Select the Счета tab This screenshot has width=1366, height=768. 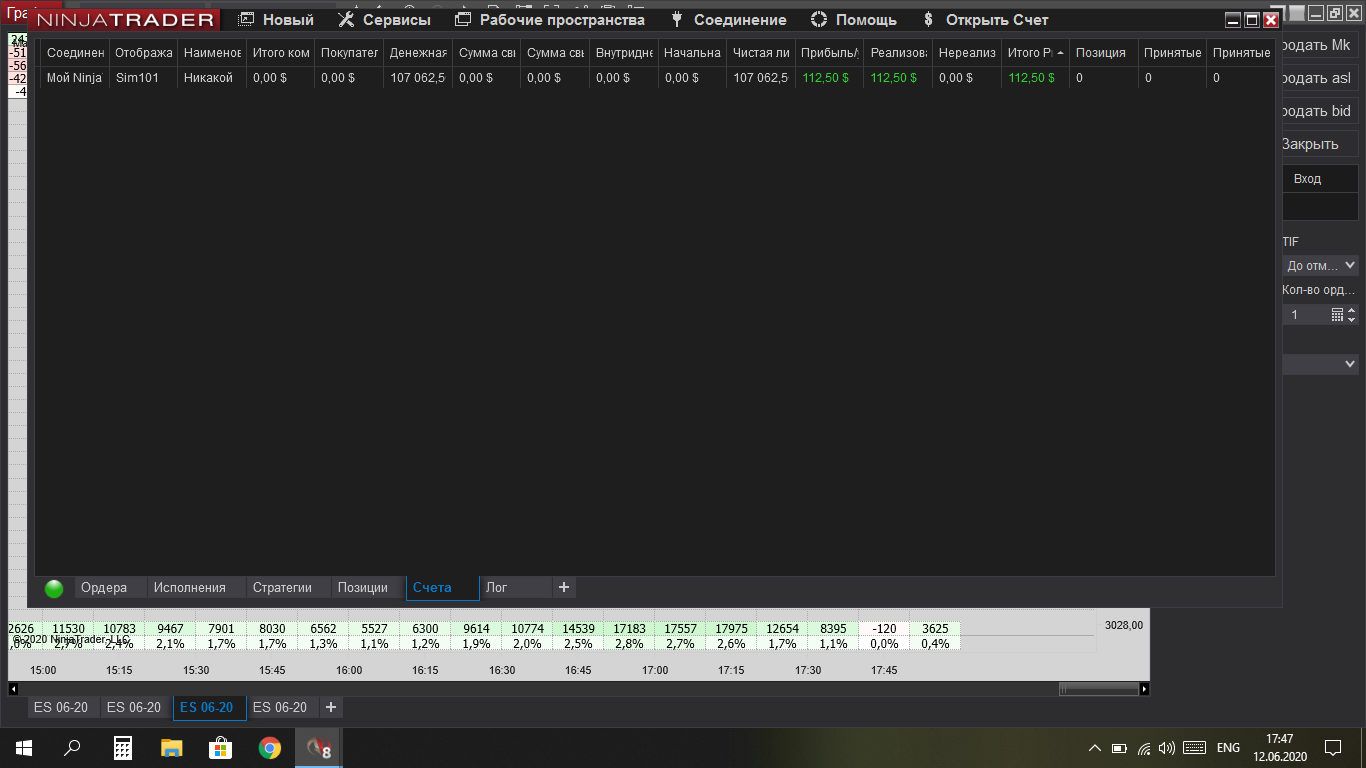pyautogui.click(x=443, y=588)
